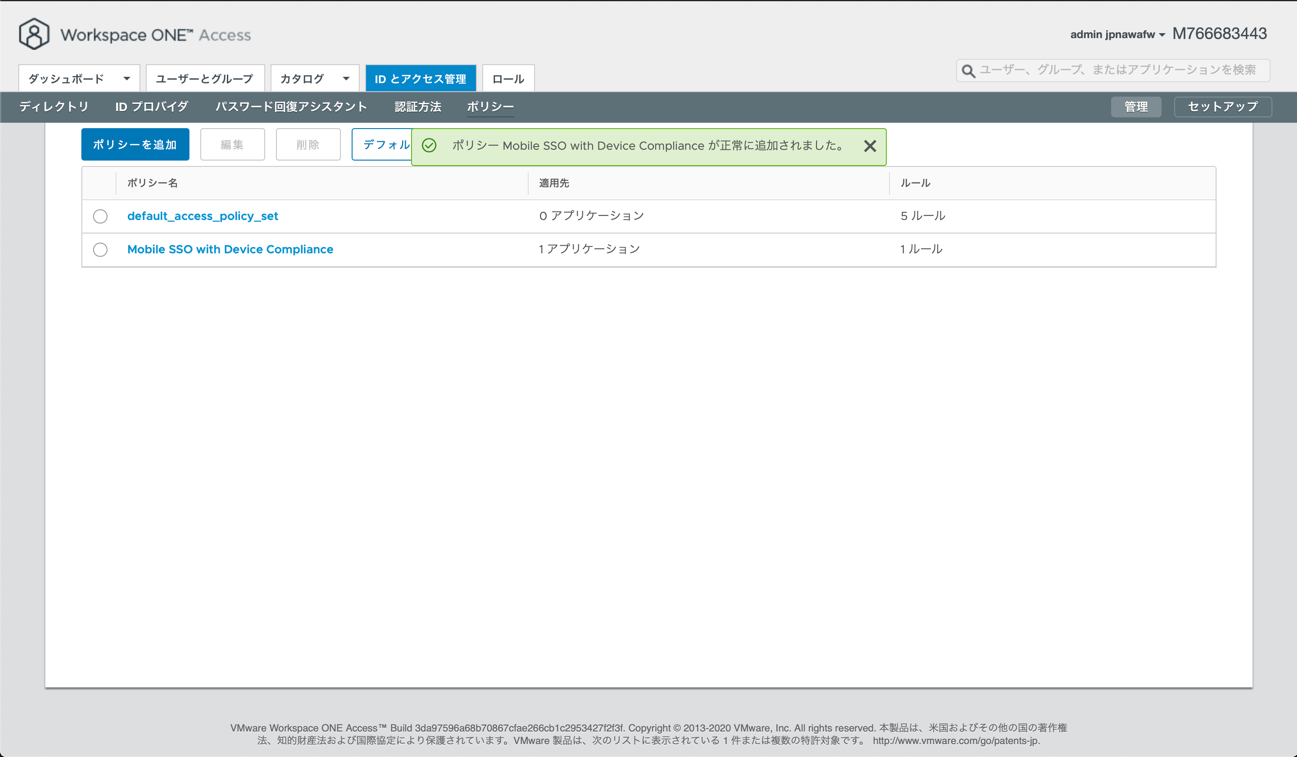Select Mobile SSO with Device Compliance radio button
This screenshot has width=1297, height=757.
pyautogui.click(x=100, y=250)
